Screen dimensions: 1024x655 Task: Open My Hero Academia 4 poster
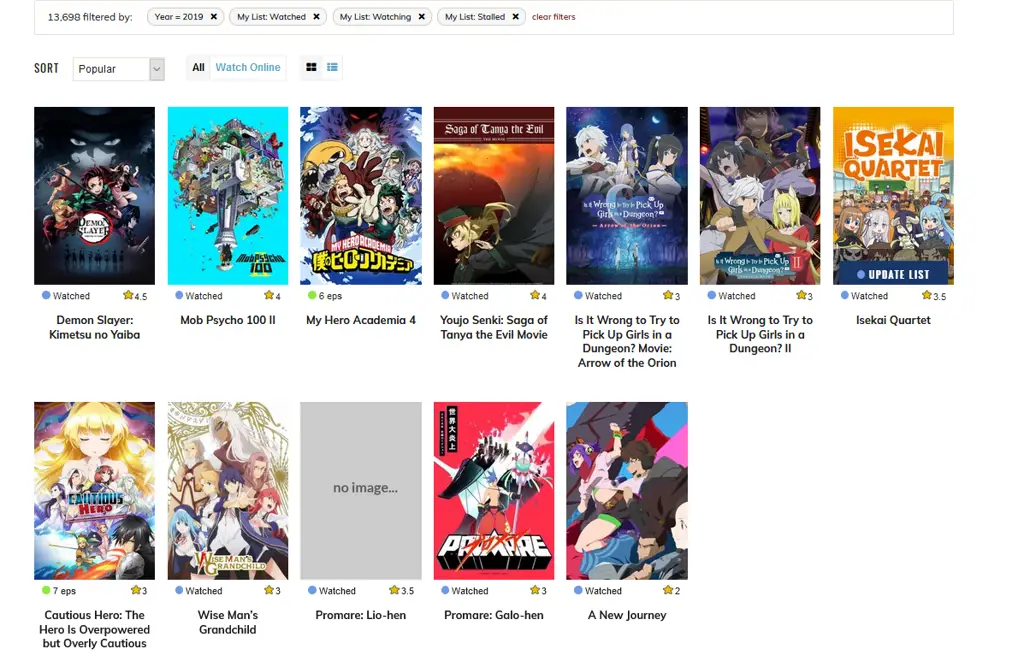pyautogui.click(x=361, y=196)
